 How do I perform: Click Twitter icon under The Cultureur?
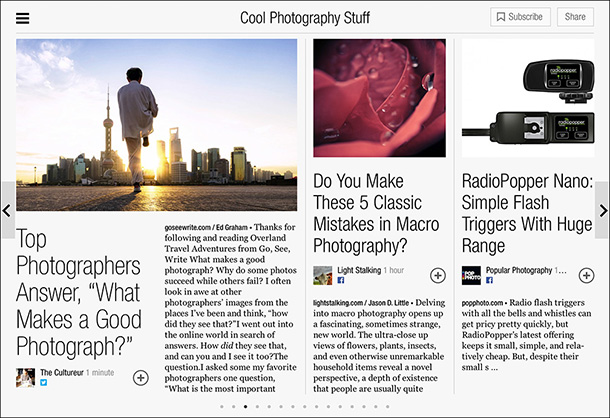[x=44, y=383]
